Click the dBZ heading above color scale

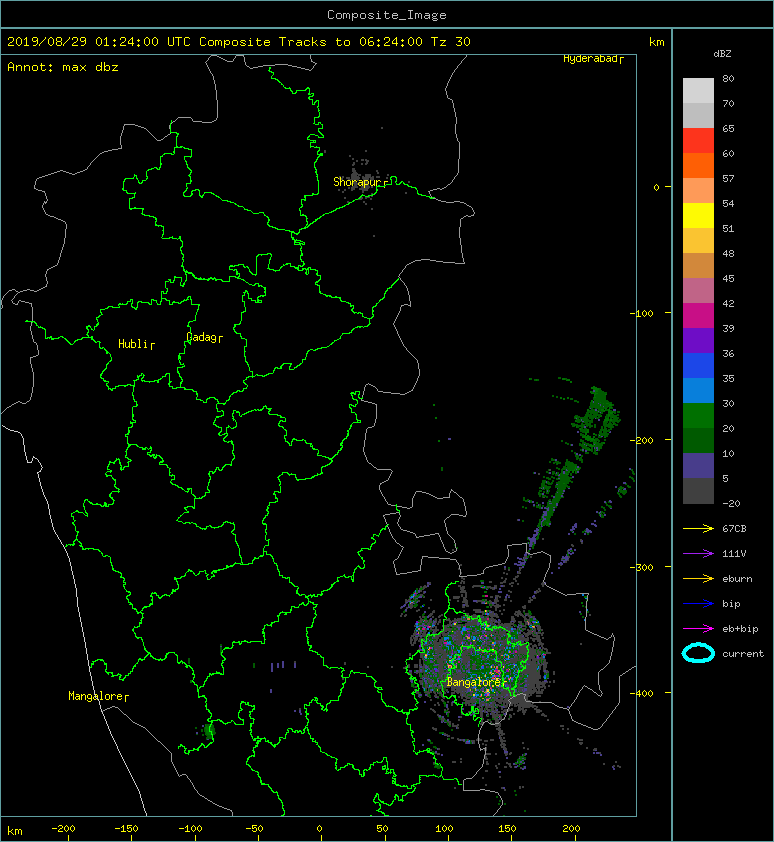[722, 54]
